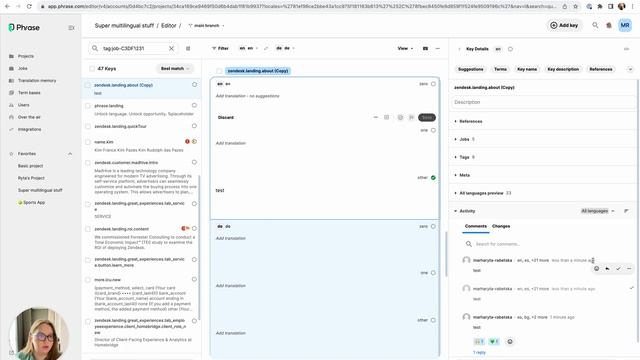Click status circle next to Key Details
The width and height of the screenshot is (640, 360).
(x=510, y=49)
